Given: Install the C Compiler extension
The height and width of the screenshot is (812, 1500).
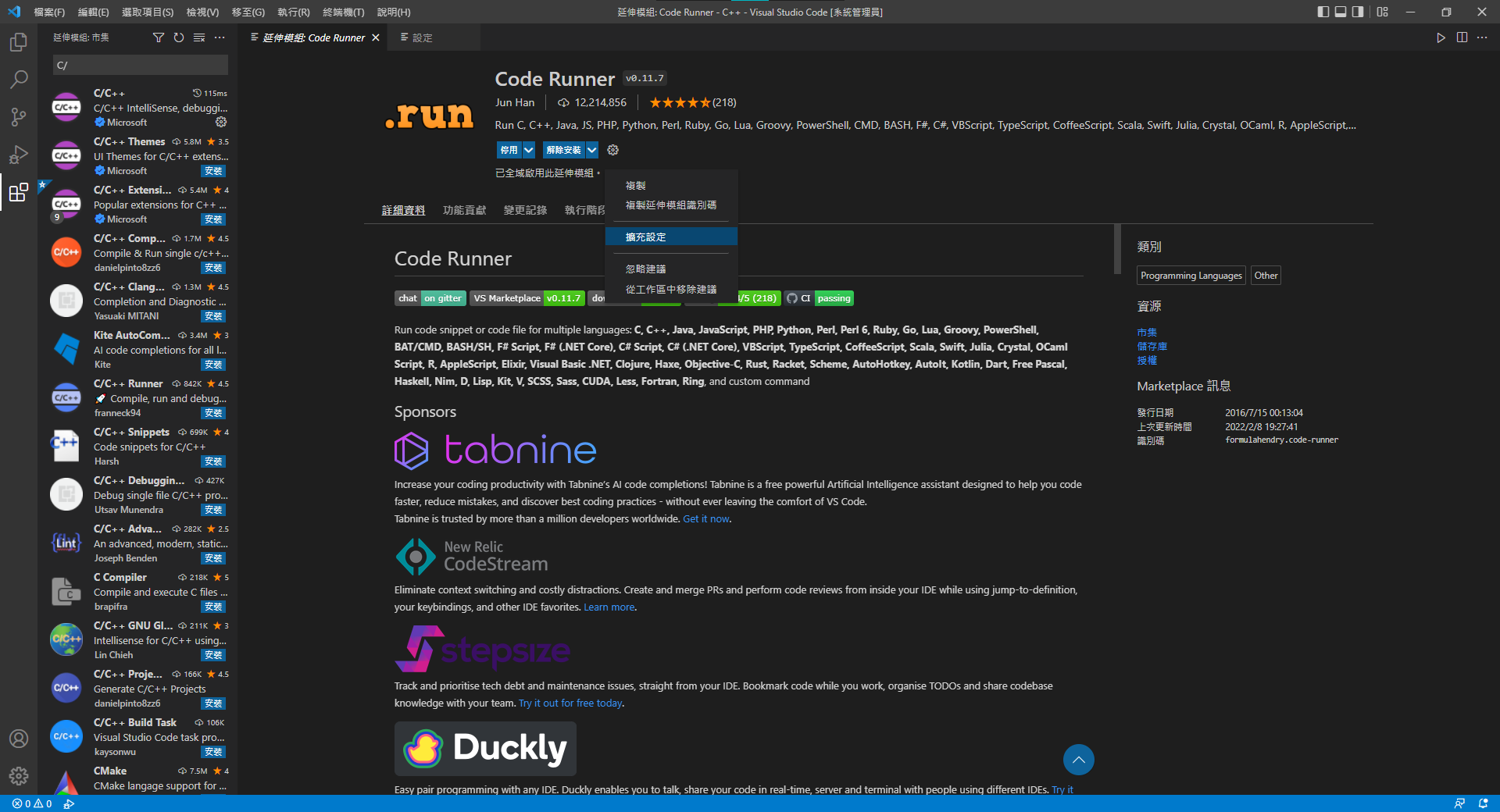Looking at the screenshot, I should point(213,607).
